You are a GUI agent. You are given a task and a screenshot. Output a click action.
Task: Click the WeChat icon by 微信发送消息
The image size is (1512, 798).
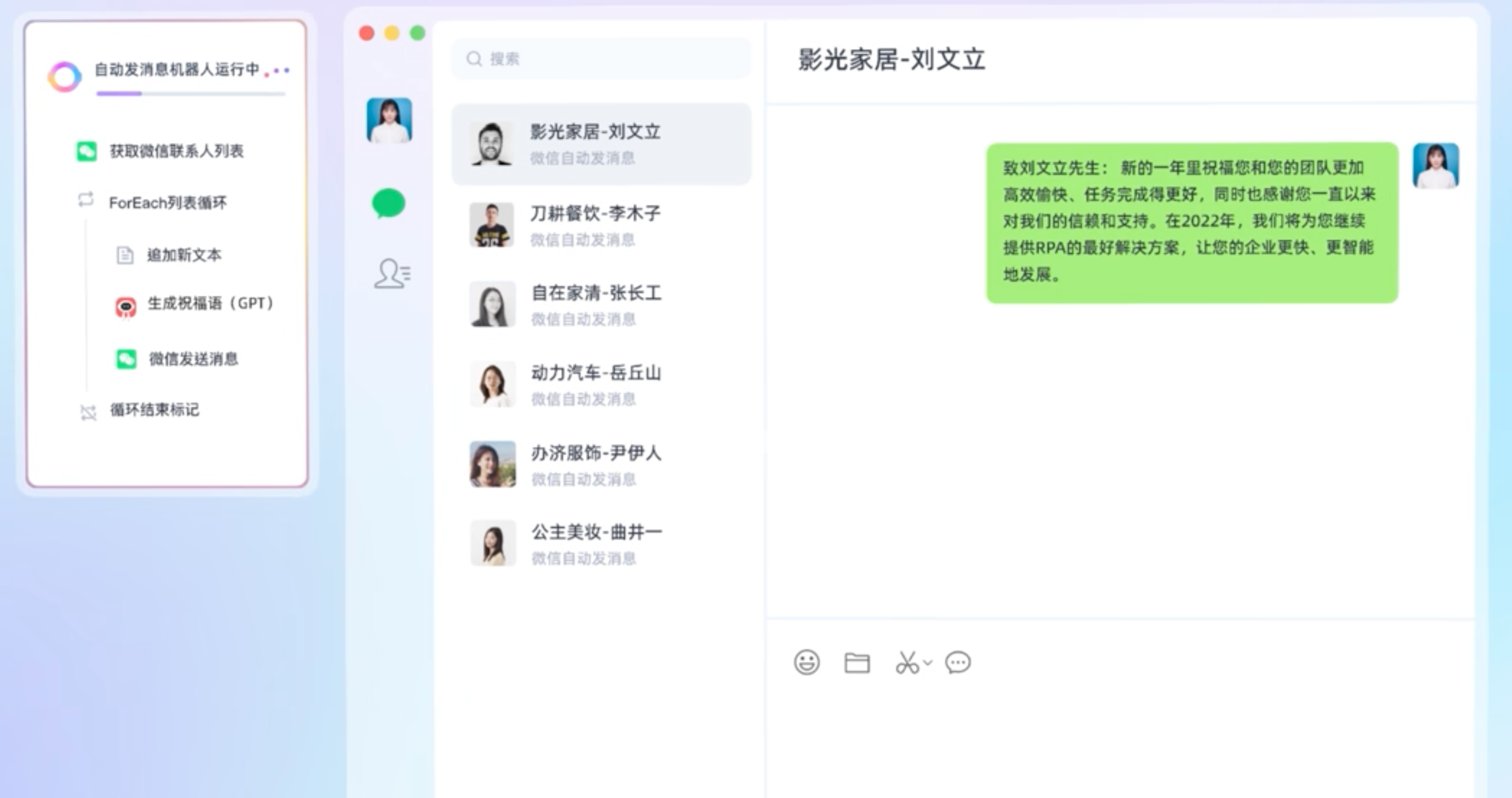coord(126,359)
